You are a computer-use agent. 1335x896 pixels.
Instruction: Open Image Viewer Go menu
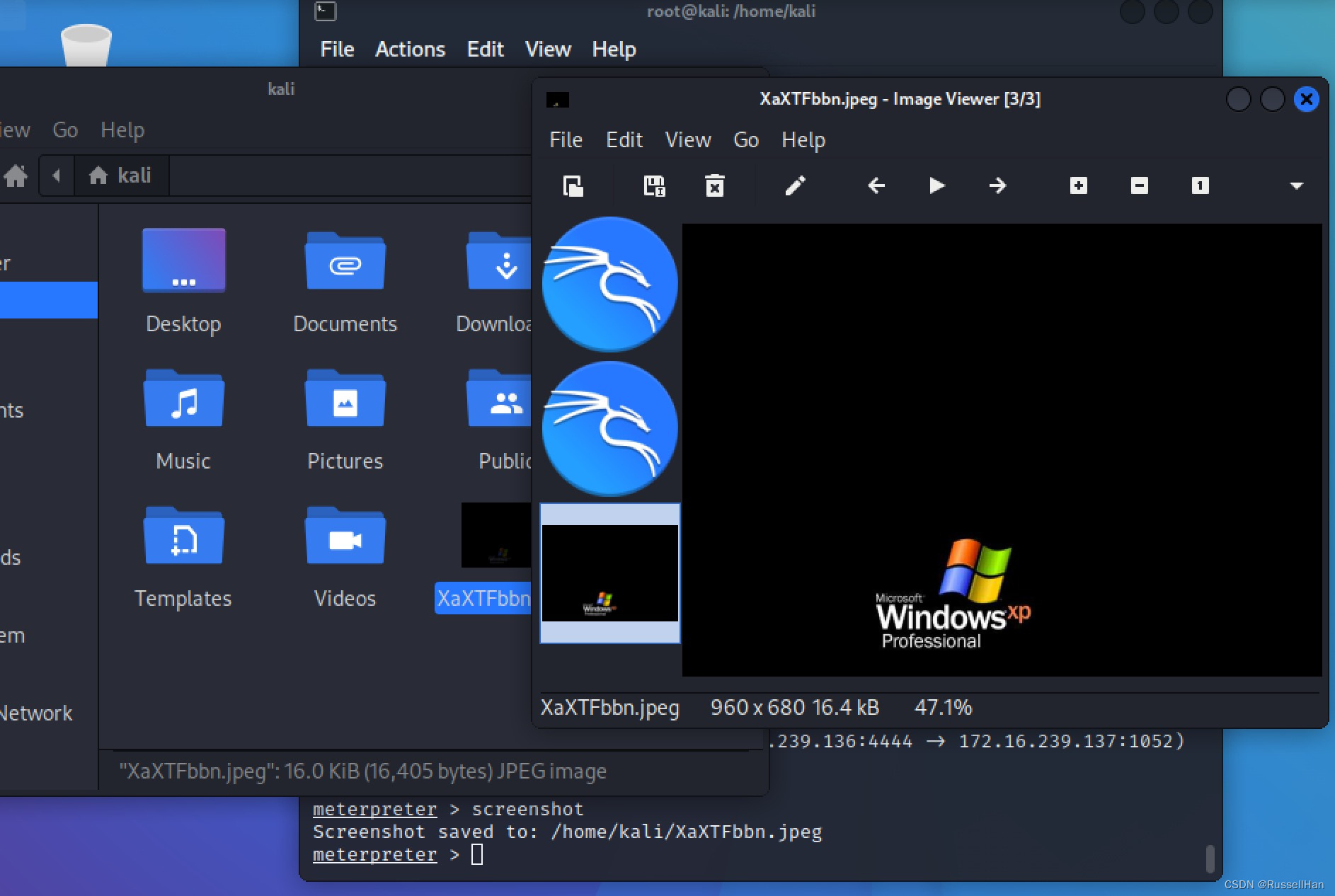[x=746, y=139]
